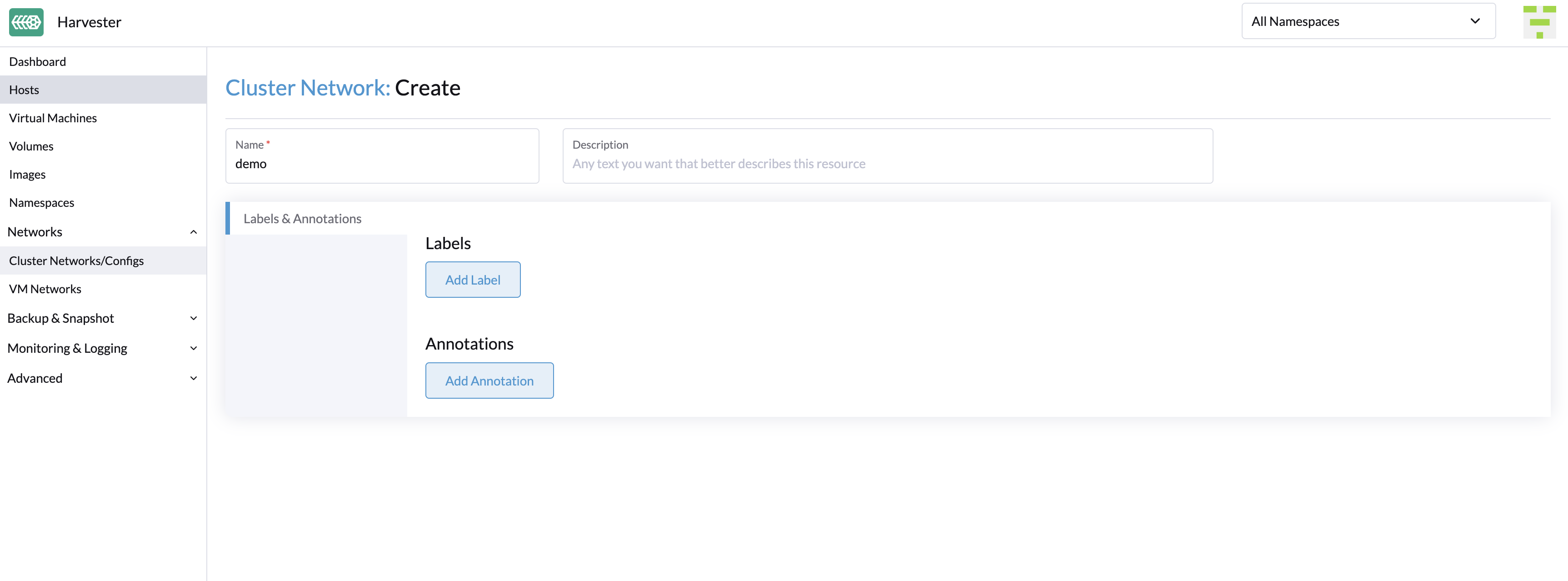Open VM Networks from the sidebar
1568x581 pixels.
[x=45, y=288]
